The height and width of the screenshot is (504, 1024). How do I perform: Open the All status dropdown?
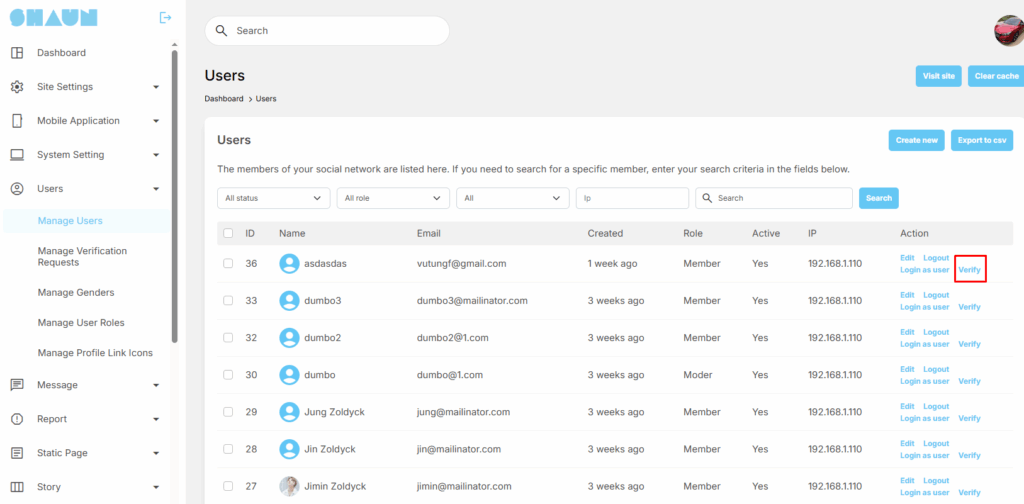pyautogui.click(x=273, y=198)
